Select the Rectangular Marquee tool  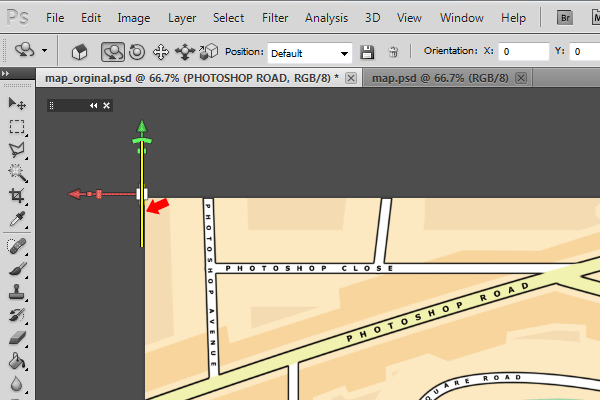click(x=17, y=127)
